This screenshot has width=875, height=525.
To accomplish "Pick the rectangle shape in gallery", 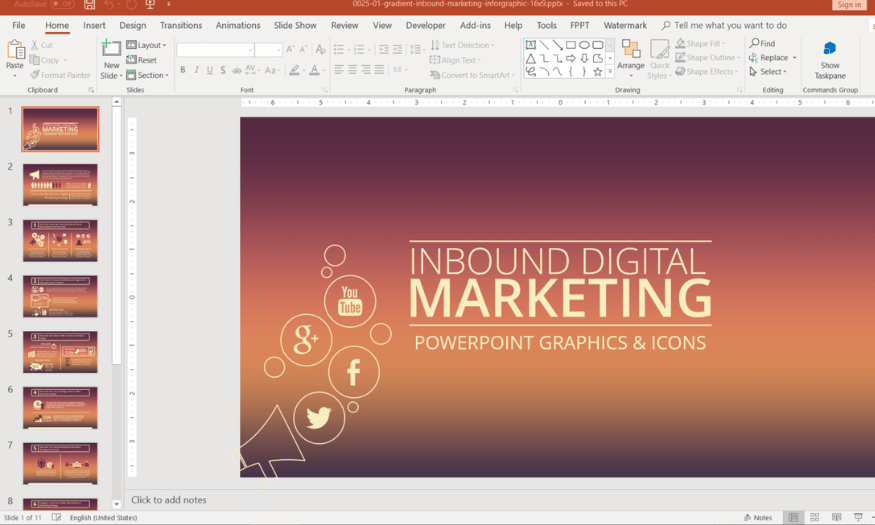I will (x=571, y=45).
